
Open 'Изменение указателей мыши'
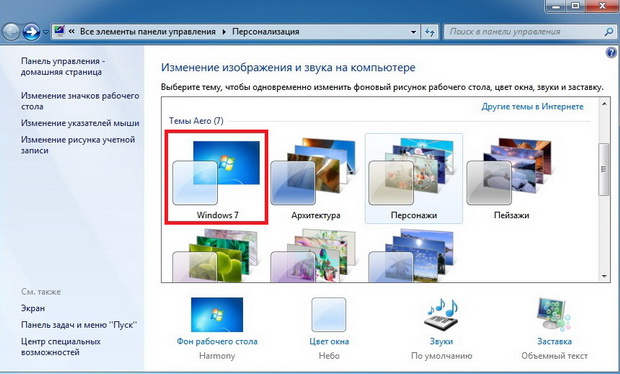pyautogui.click(x=80, y=123)
